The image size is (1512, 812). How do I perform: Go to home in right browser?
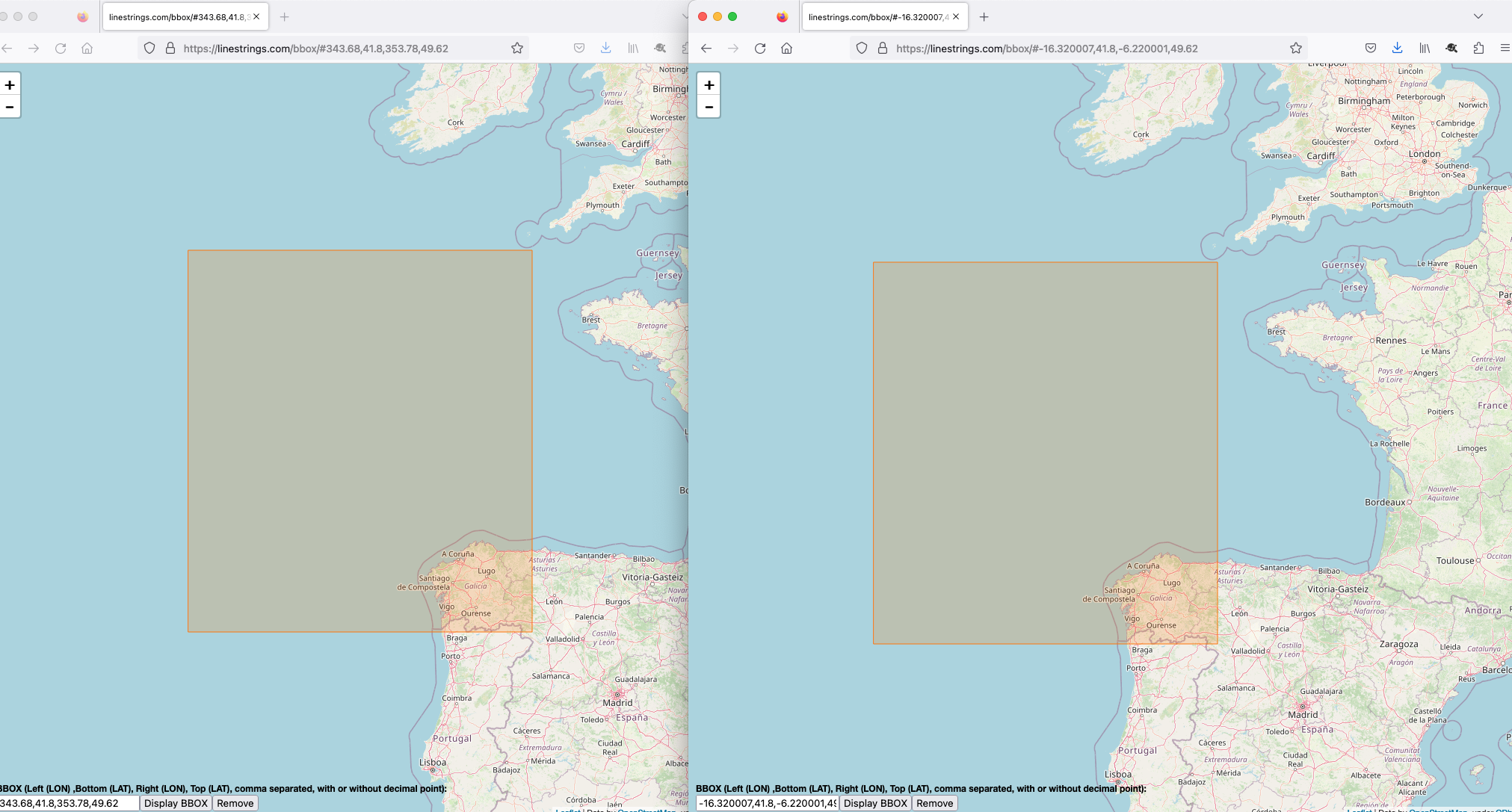(786, 49)
